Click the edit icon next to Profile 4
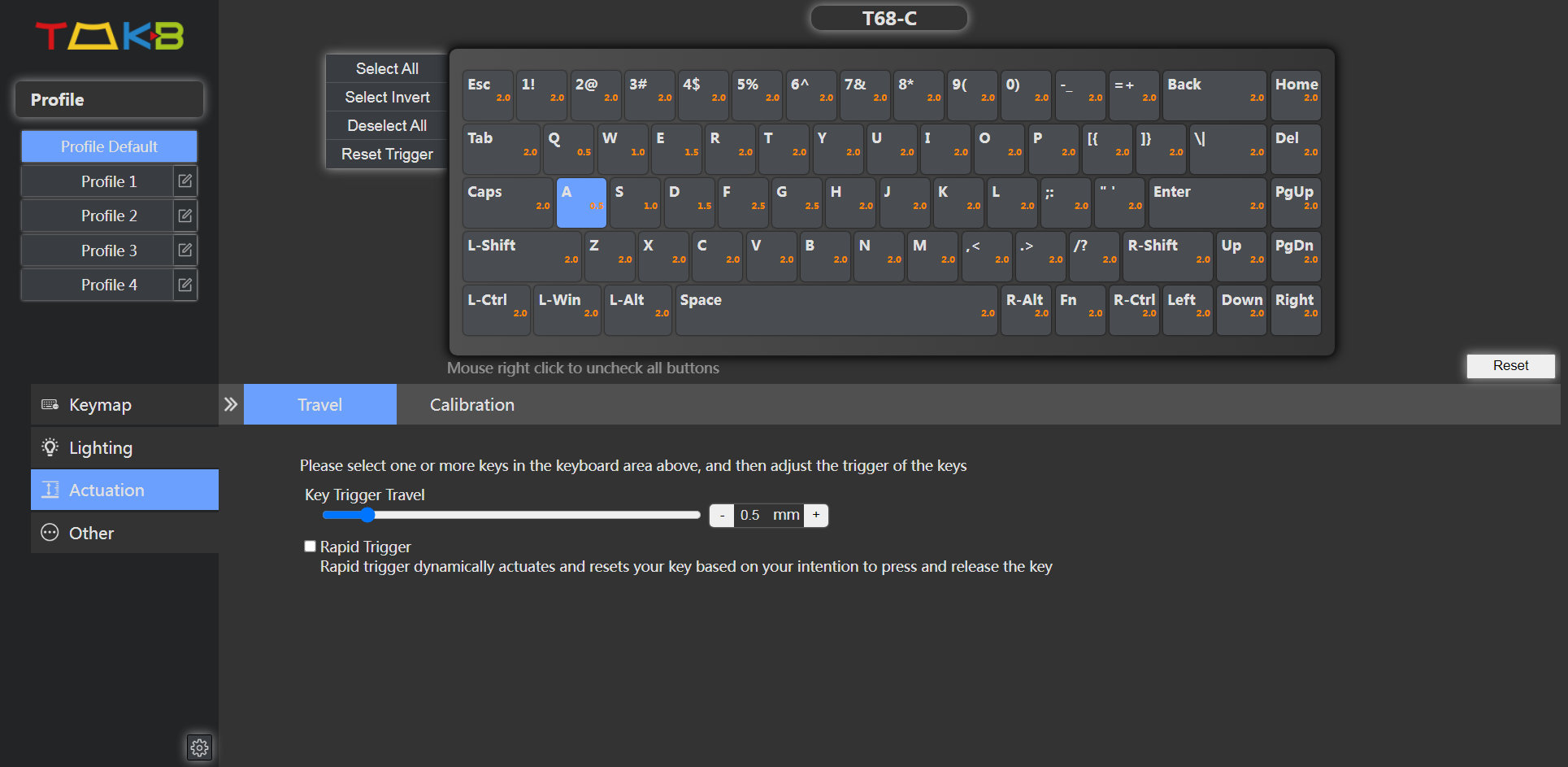The width and height of the screenshot is (1568, 767). 185,285
